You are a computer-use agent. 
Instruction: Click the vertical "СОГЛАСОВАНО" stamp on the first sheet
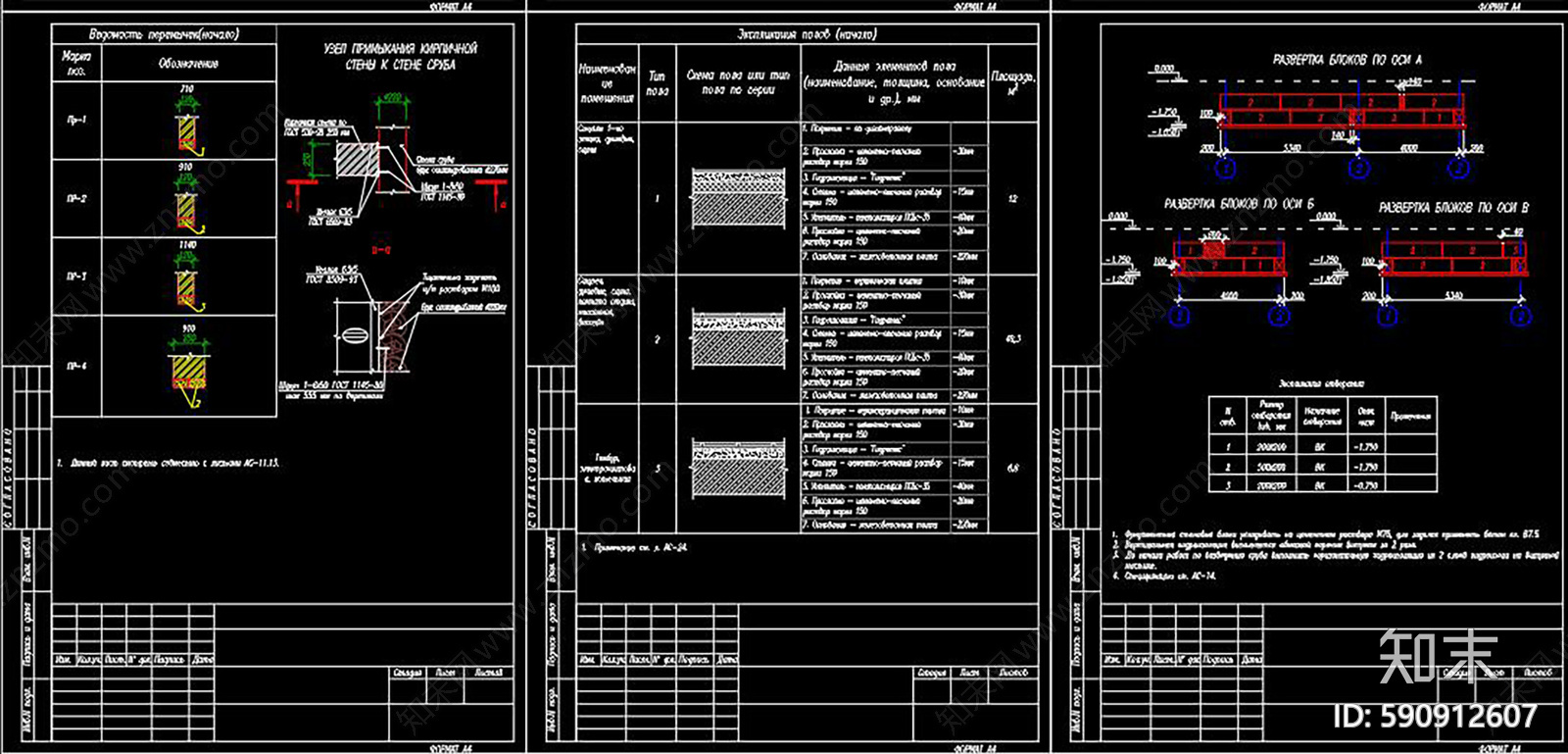click(9, 478)
